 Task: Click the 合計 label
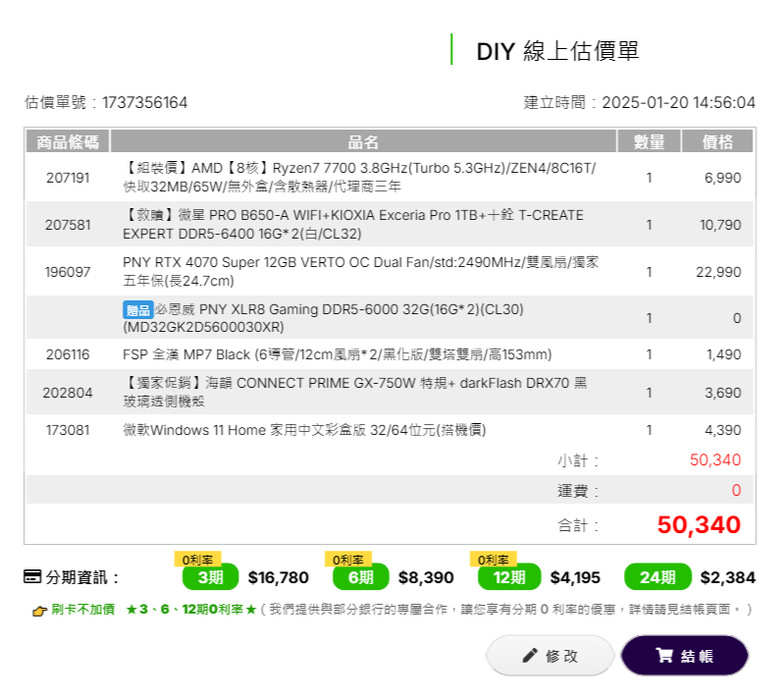pyautogui.click(x=578, y=525)
